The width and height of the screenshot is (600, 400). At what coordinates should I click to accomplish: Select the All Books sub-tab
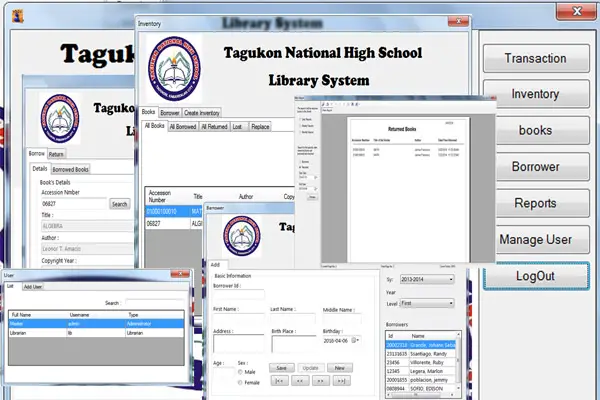[x=155, y=126]
